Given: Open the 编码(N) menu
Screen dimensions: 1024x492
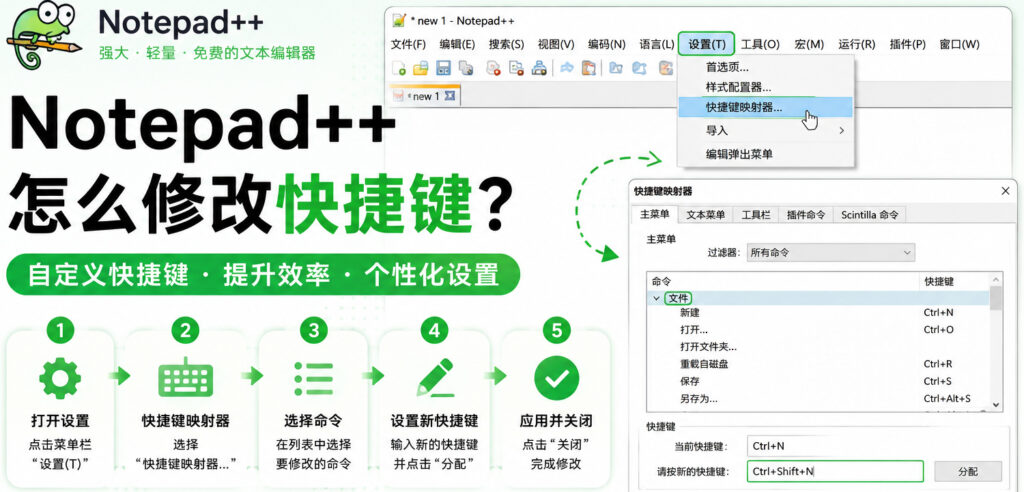Looking at the screenshot, I should (607, 44).
